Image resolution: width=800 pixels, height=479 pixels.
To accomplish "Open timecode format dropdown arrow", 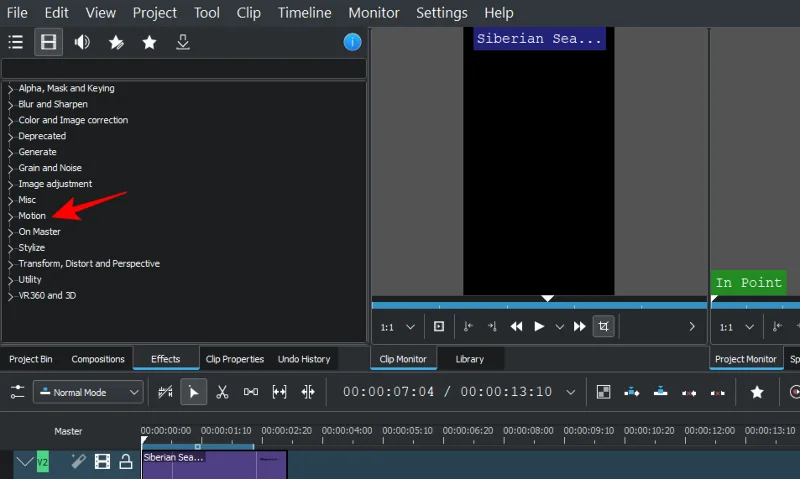I will pos(571,392).
